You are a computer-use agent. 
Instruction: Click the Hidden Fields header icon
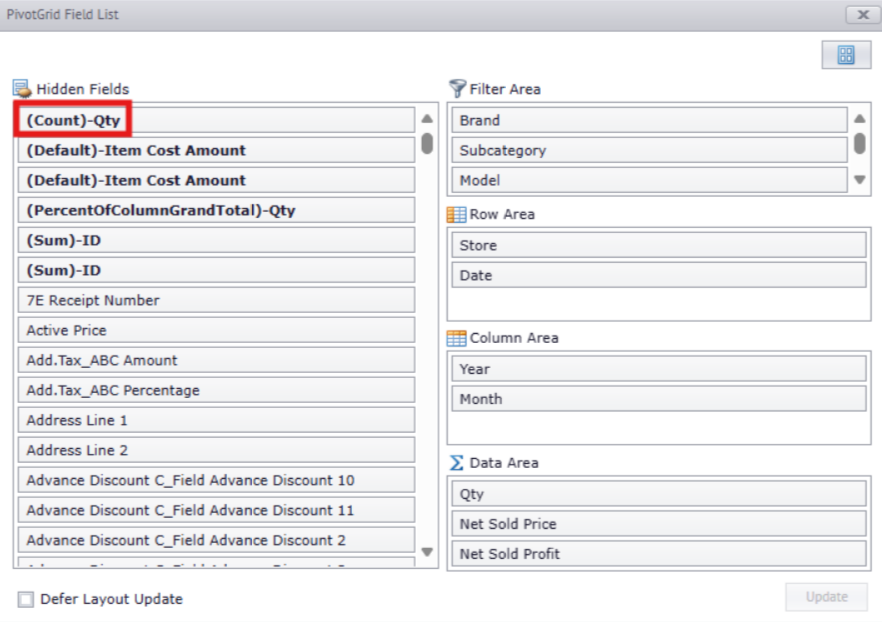[22, 89]
